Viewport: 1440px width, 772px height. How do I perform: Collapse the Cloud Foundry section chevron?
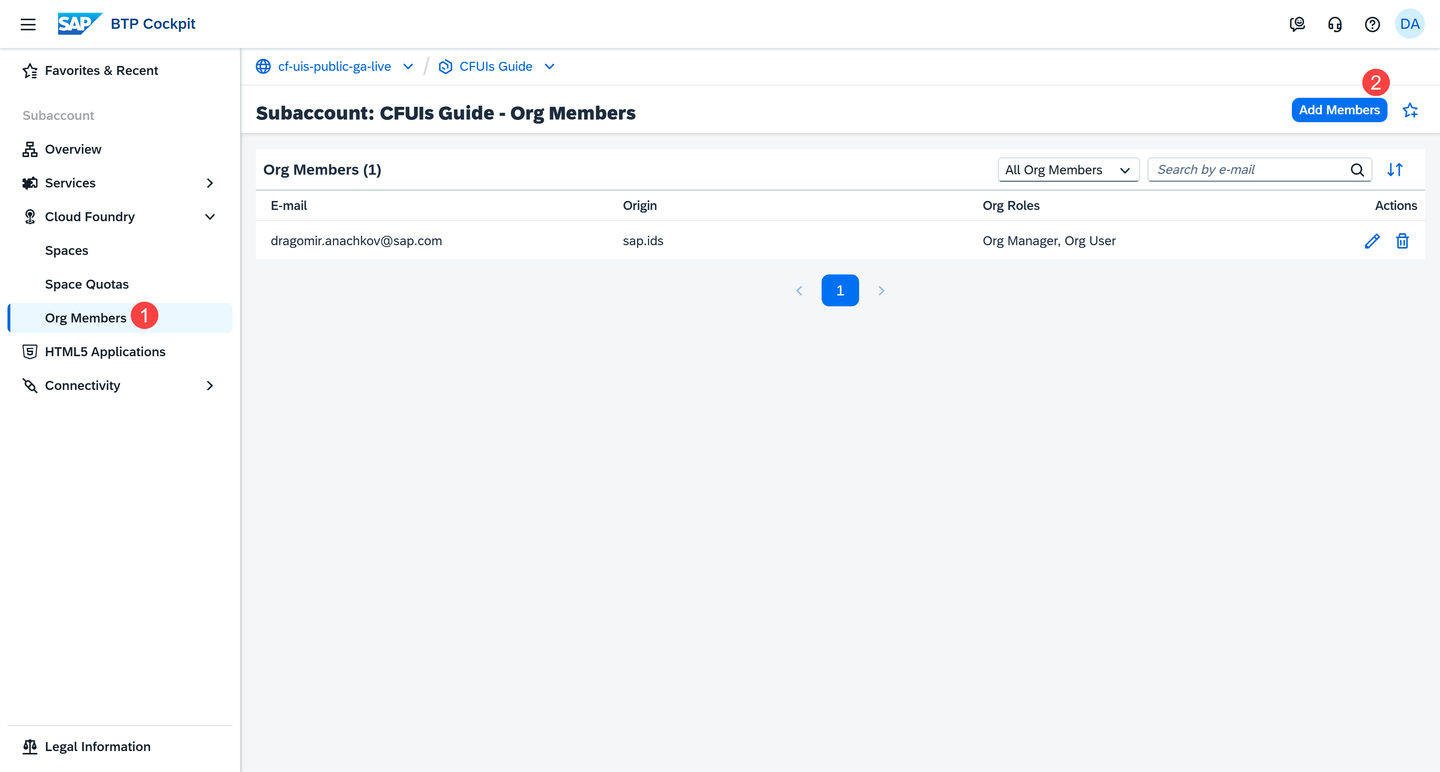pos(210,217)
